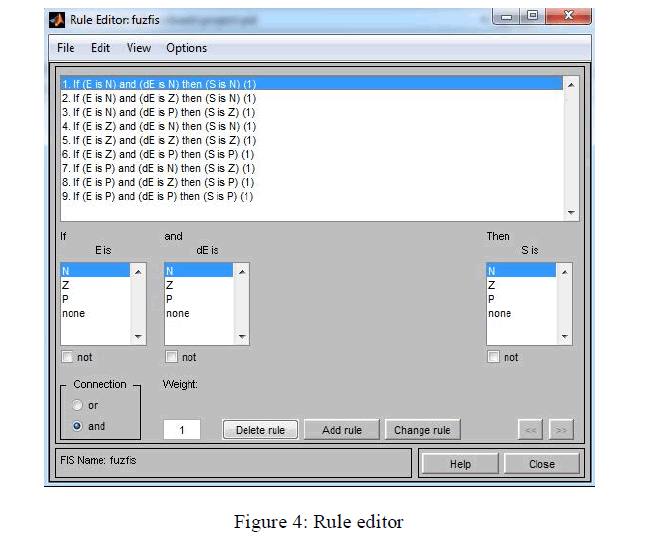650x533 pixels.
Task: Select the 'or' connection radio button
Action: (x=77, y=405)
